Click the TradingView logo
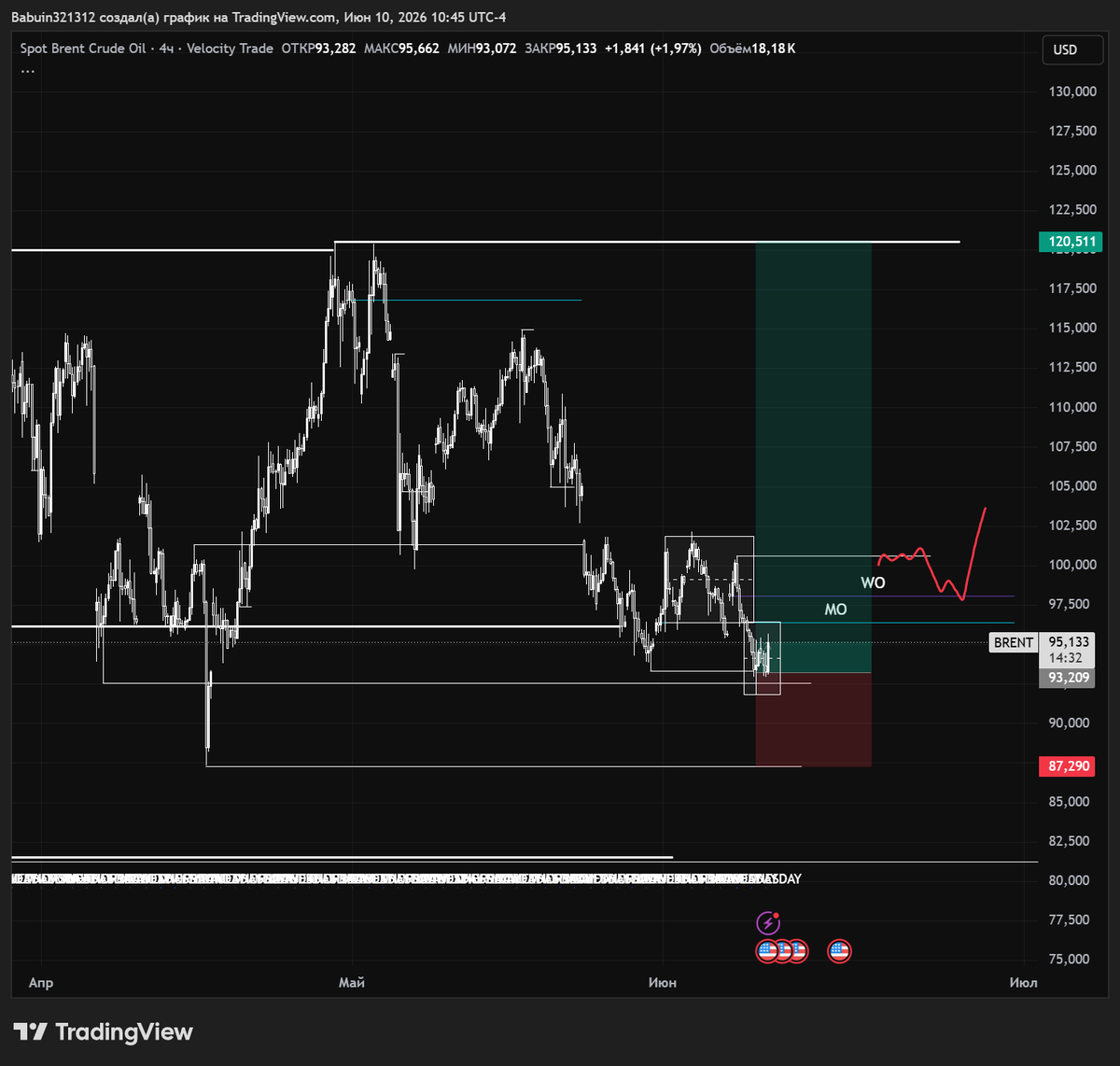This screenshot has width=1120, height=1066. tap(103, 1031)
